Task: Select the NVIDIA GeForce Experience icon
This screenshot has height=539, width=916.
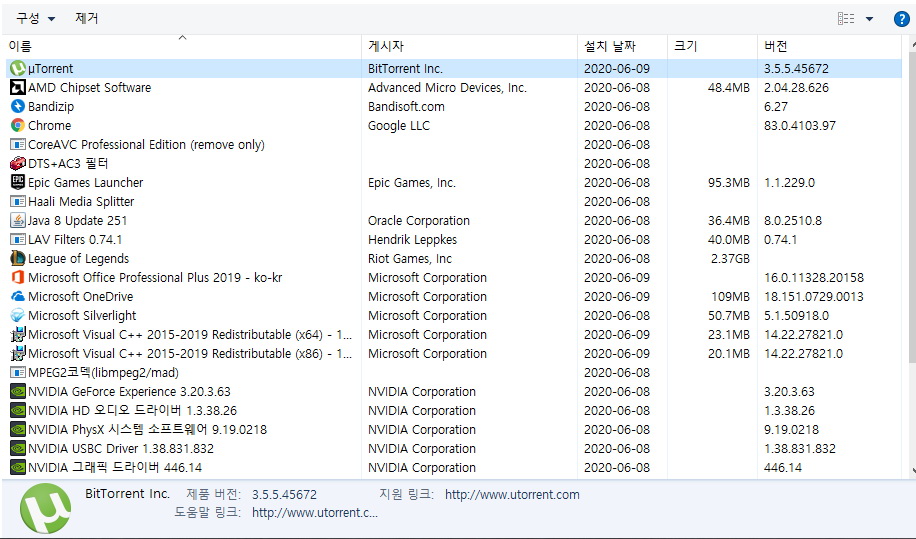Action: (x=18, y=391)
